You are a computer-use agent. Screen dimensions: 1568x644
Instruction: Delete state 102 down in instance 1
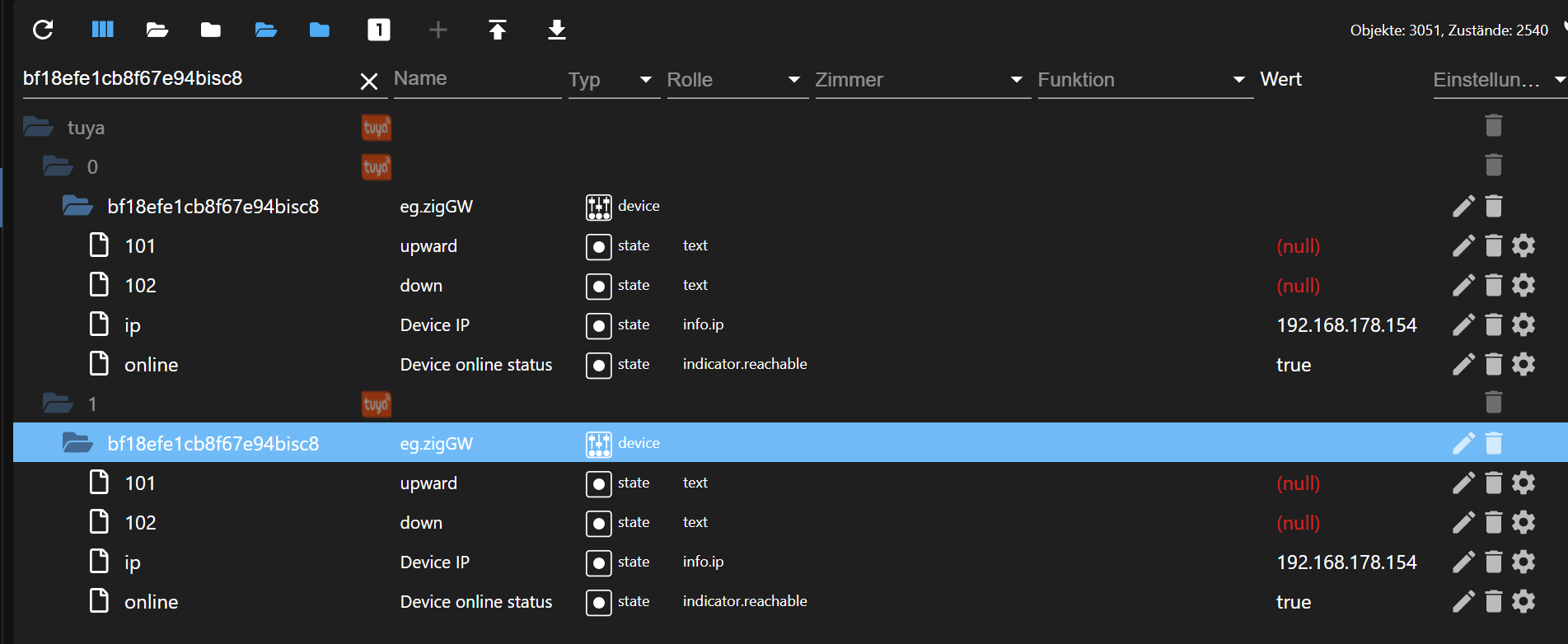point(1494,521)
